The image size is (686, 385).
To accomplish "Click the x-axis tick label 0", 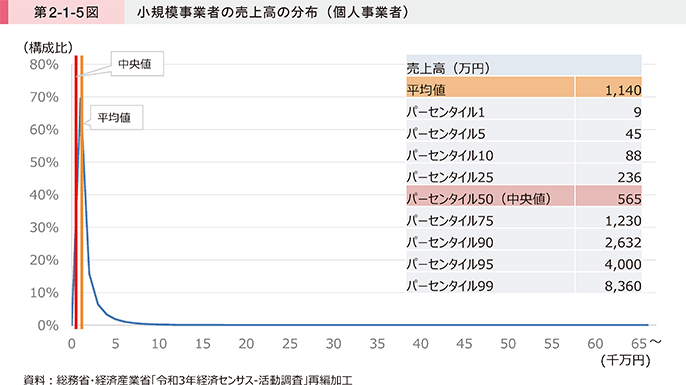I will 72,344.
